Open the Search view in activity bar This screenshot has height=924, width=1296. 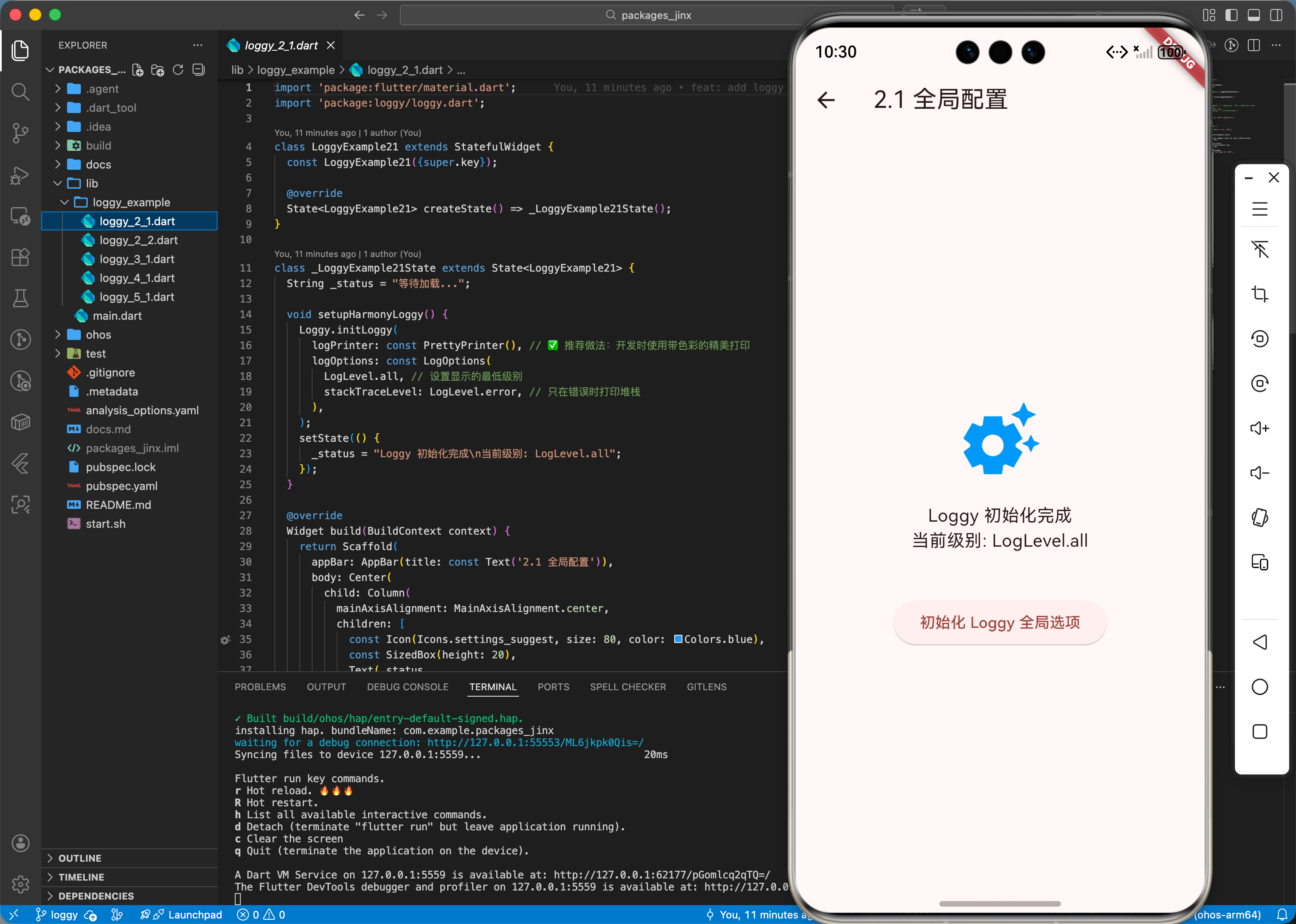pos(21,92)
